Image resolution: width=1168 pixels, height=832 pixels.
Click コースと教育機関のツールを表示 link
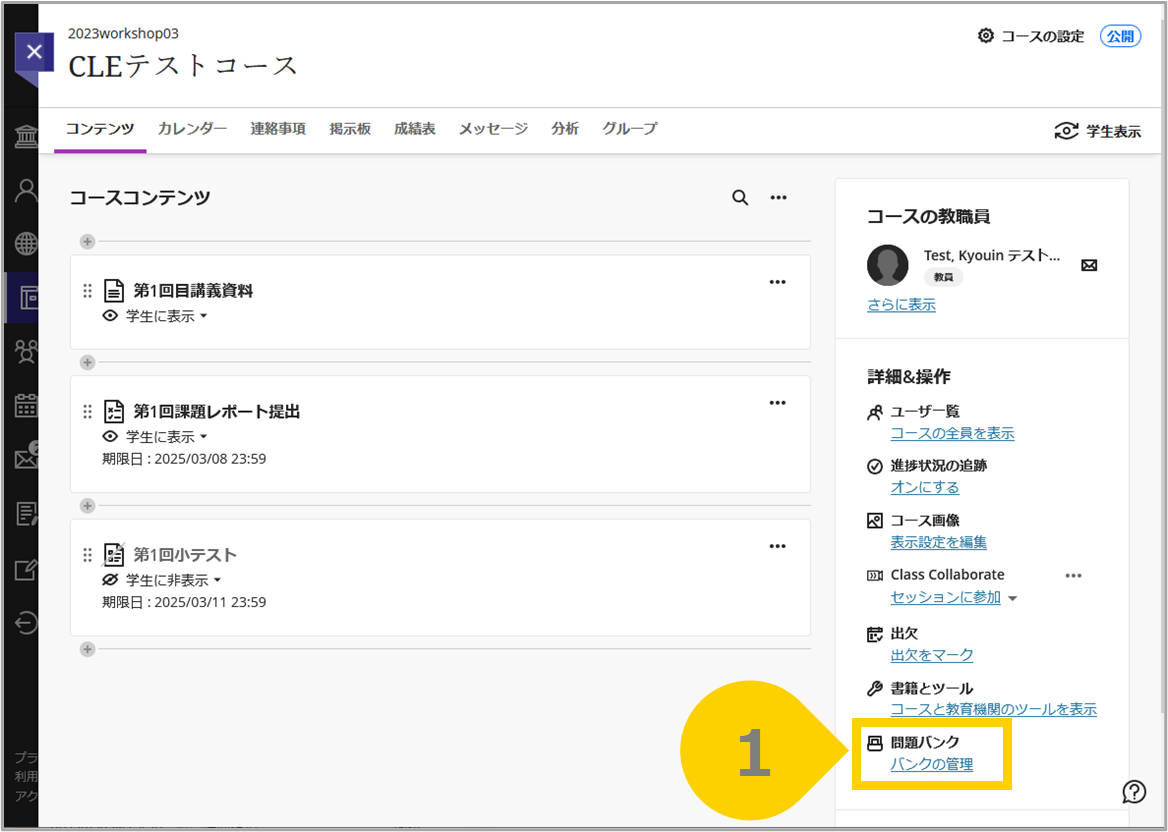click(994, 709)
